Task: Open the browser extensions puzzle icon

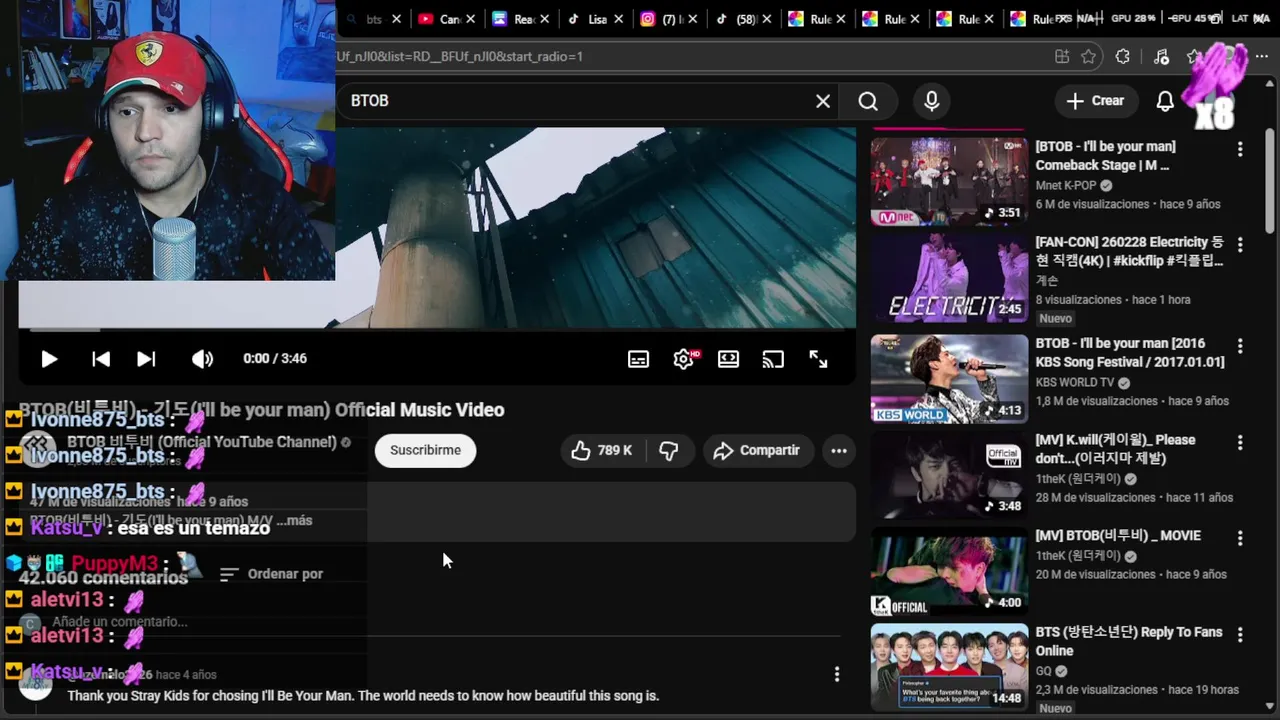Action: coord(1123,57)
